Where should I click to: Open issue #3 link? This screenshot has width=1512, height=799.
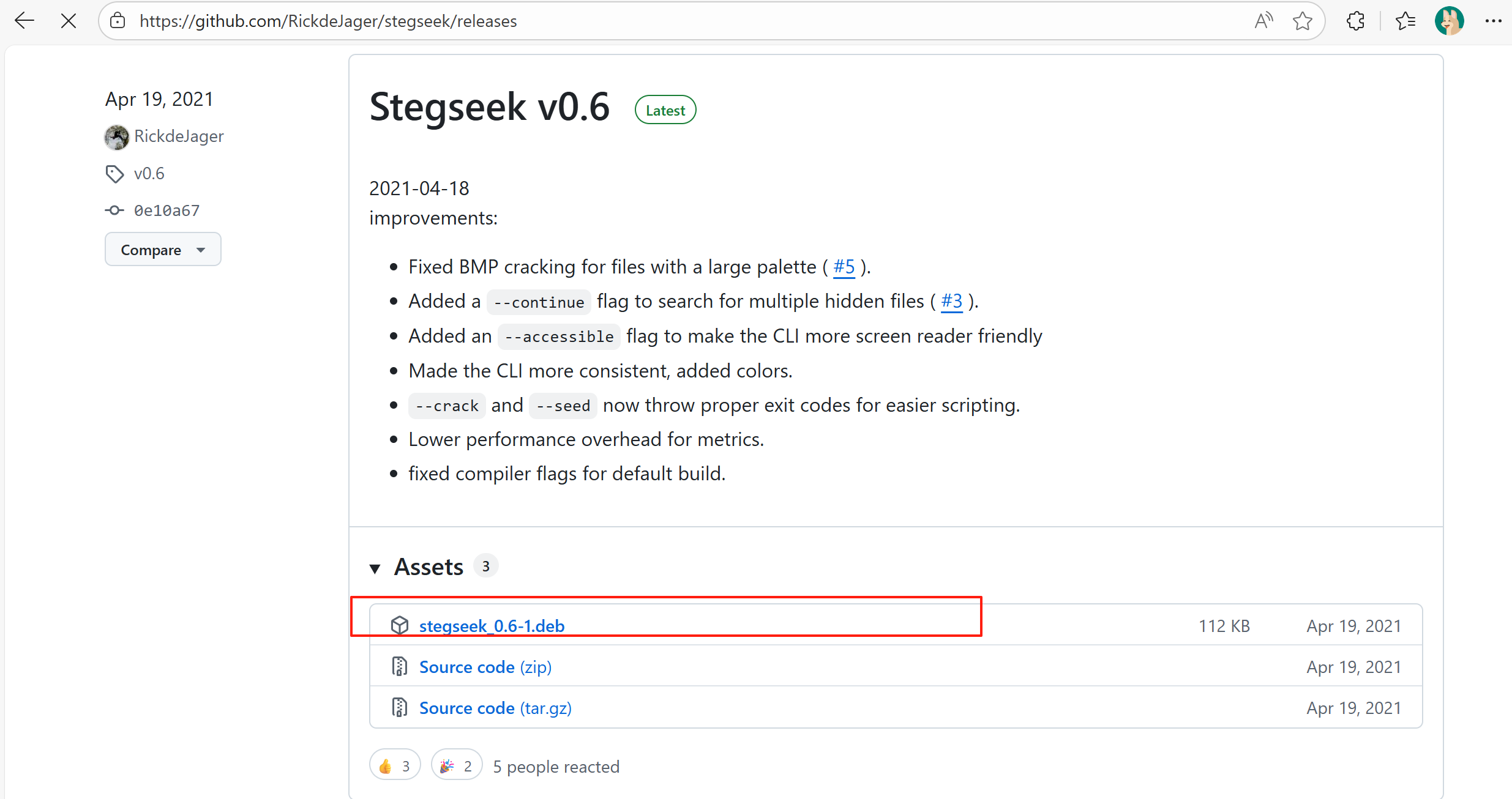pos(951,301)
